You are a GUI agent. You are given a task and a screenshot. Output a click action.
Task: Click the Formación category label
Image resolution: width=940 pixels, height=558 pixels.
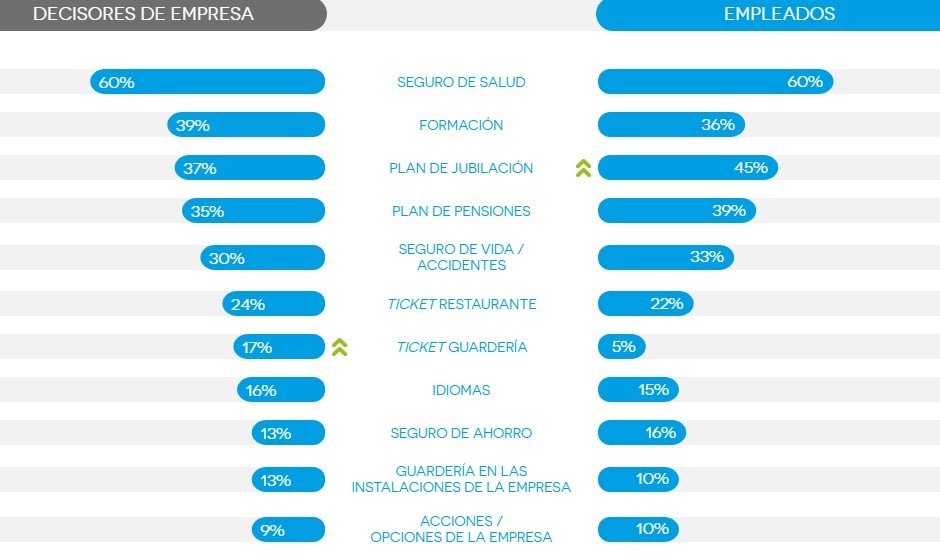click(461, 125)
